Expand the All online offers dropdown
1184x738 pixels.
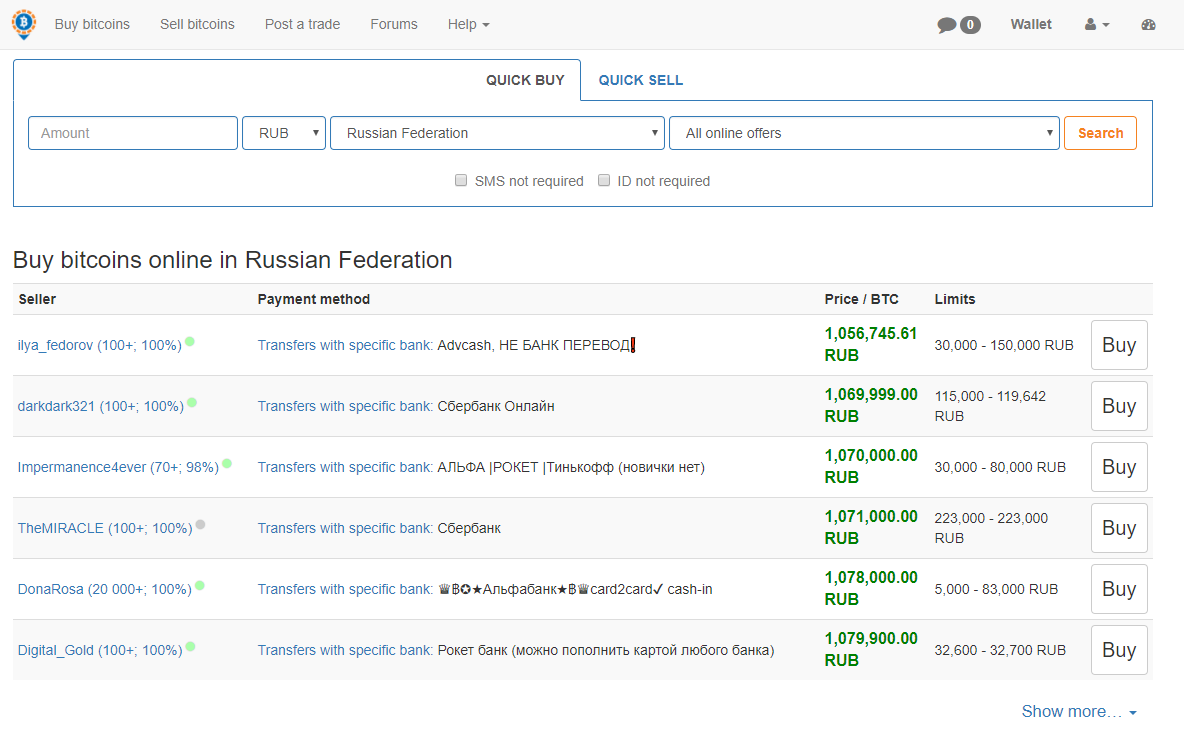point(864,133)
